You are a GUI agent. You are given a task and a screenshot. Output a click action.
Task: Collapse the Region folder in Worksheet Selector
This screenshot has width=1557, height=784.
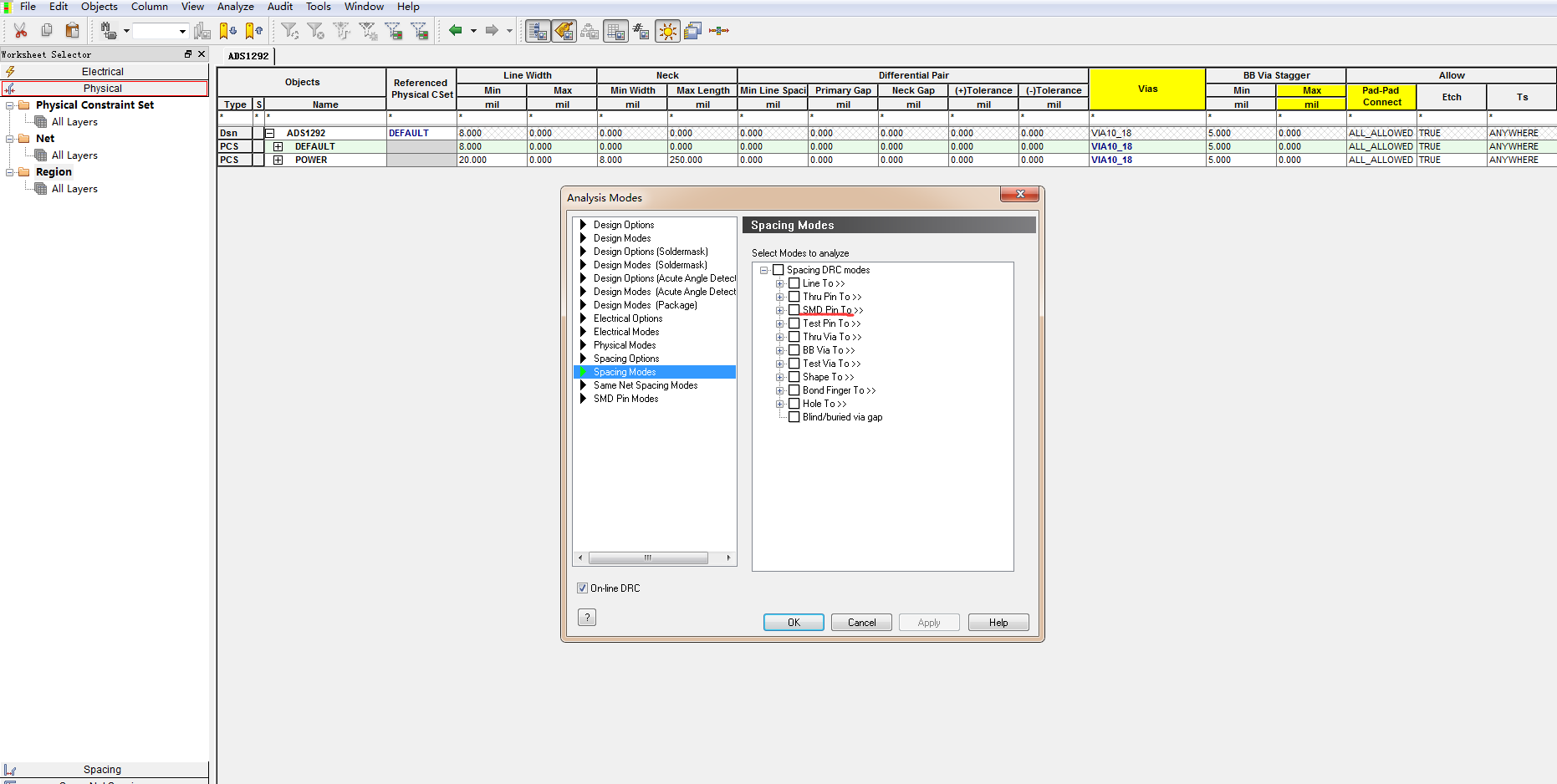click(8, 171)
